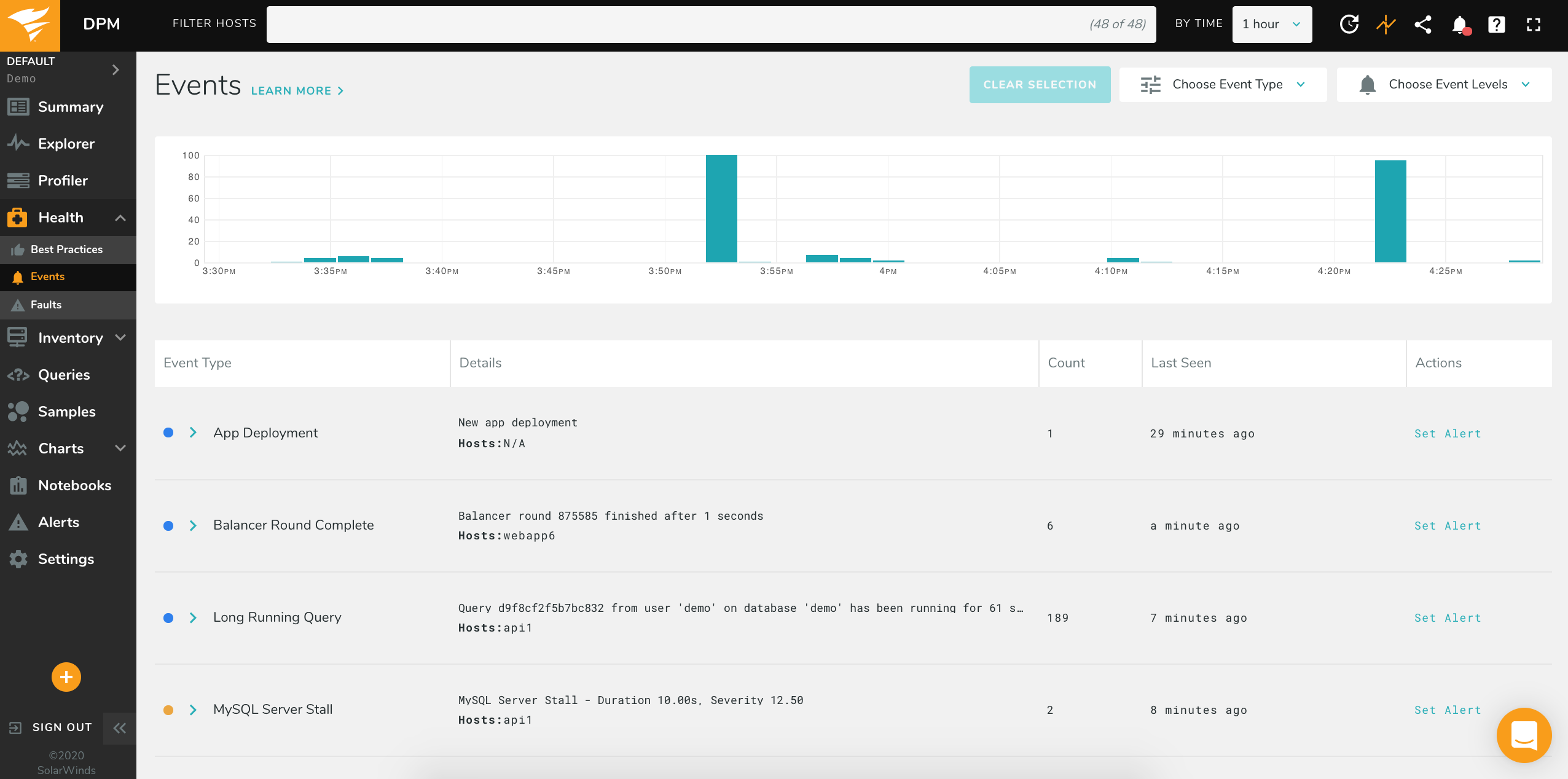Click the Clear Selection button
1568x779 pixels.
click(1040, 85)
